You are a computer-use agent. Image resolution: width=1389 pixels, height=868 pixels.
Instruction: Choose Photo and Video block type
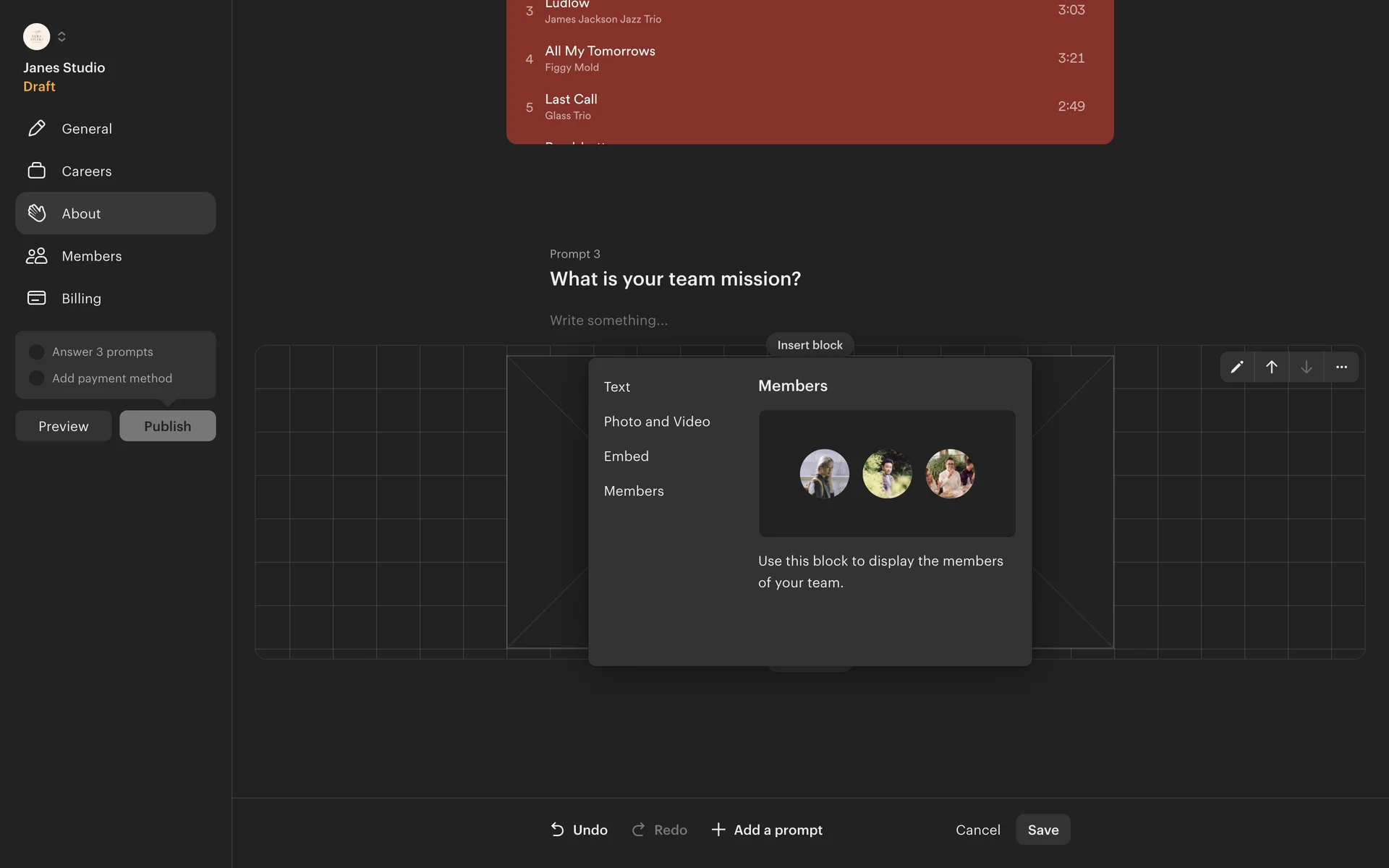pos(657,422)
